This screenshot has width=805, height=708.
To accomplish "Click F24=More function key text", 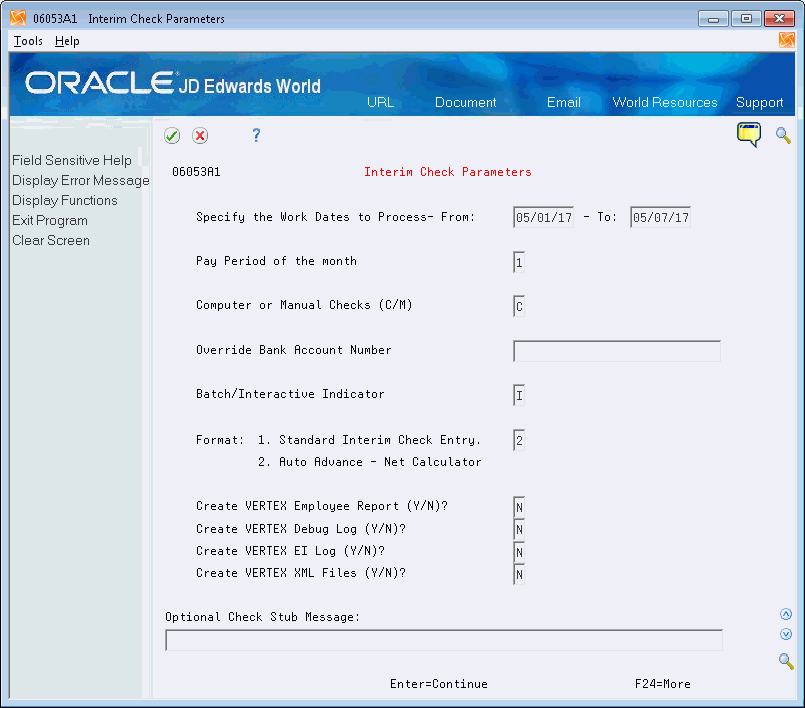I will [x=662, y=684].
